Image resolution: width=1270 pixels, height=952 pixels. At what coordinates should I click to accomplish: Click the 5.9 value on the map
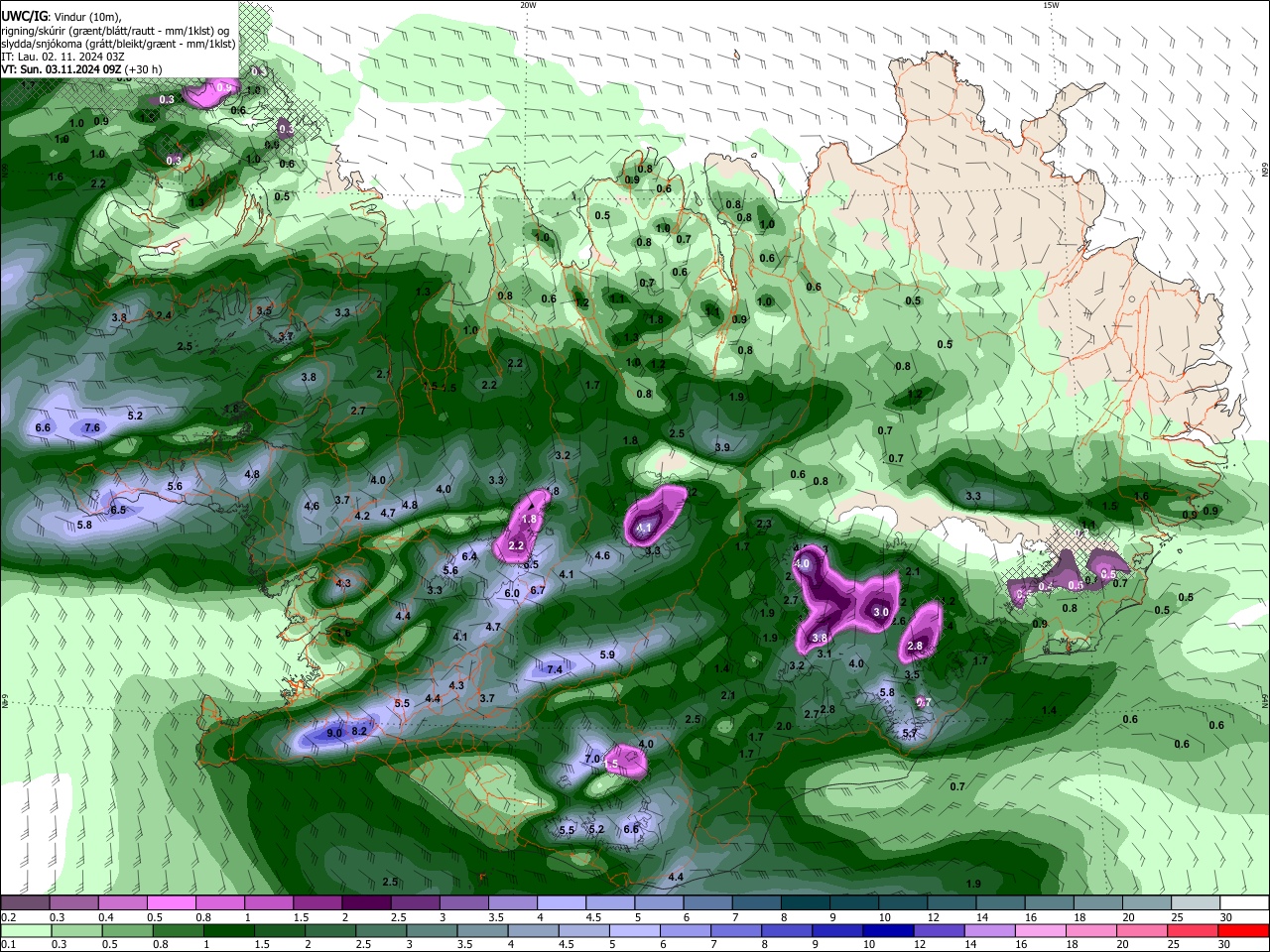[607, 654]
